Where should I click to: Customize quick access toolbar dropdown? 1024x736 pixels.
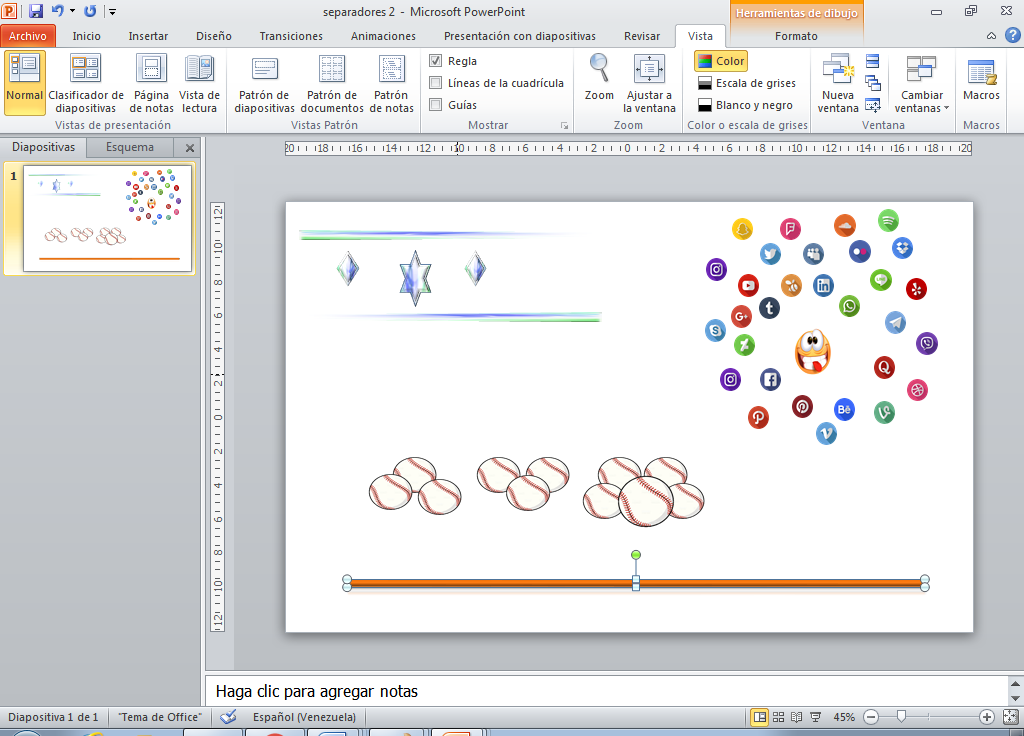pos(112,11)
